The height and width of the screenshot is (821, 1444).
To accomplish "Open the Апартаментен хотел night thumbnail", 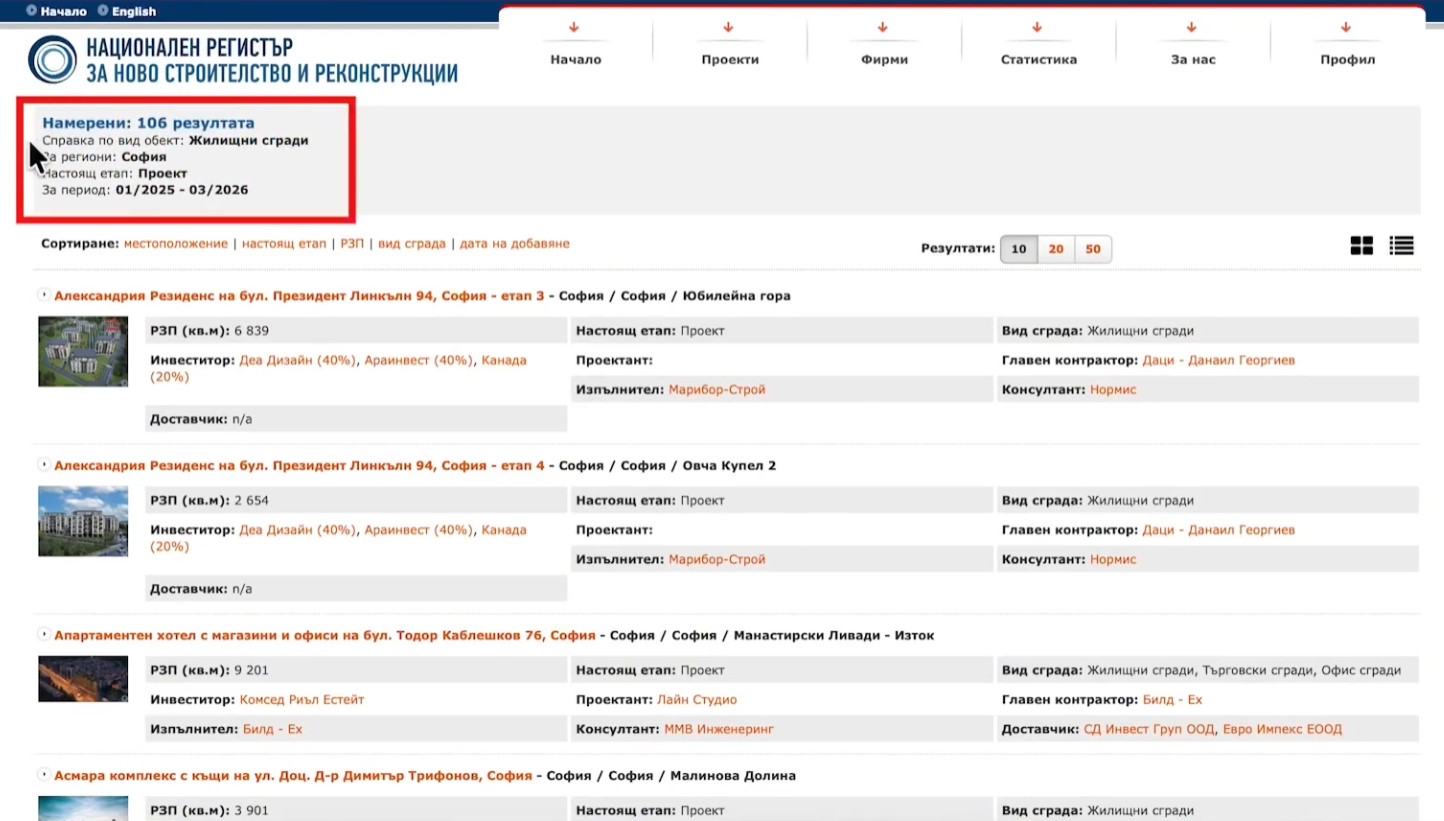I will click(x=83, y=679).
